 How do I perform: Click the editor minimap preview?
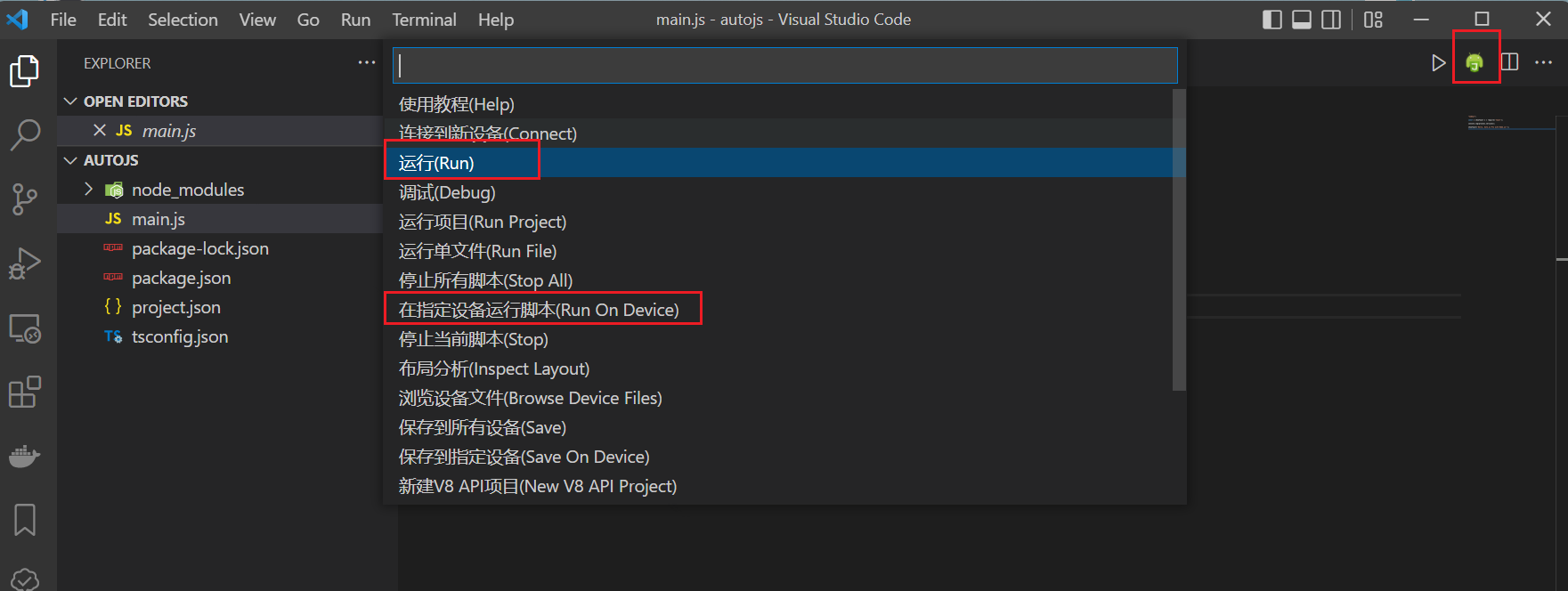1510,123
